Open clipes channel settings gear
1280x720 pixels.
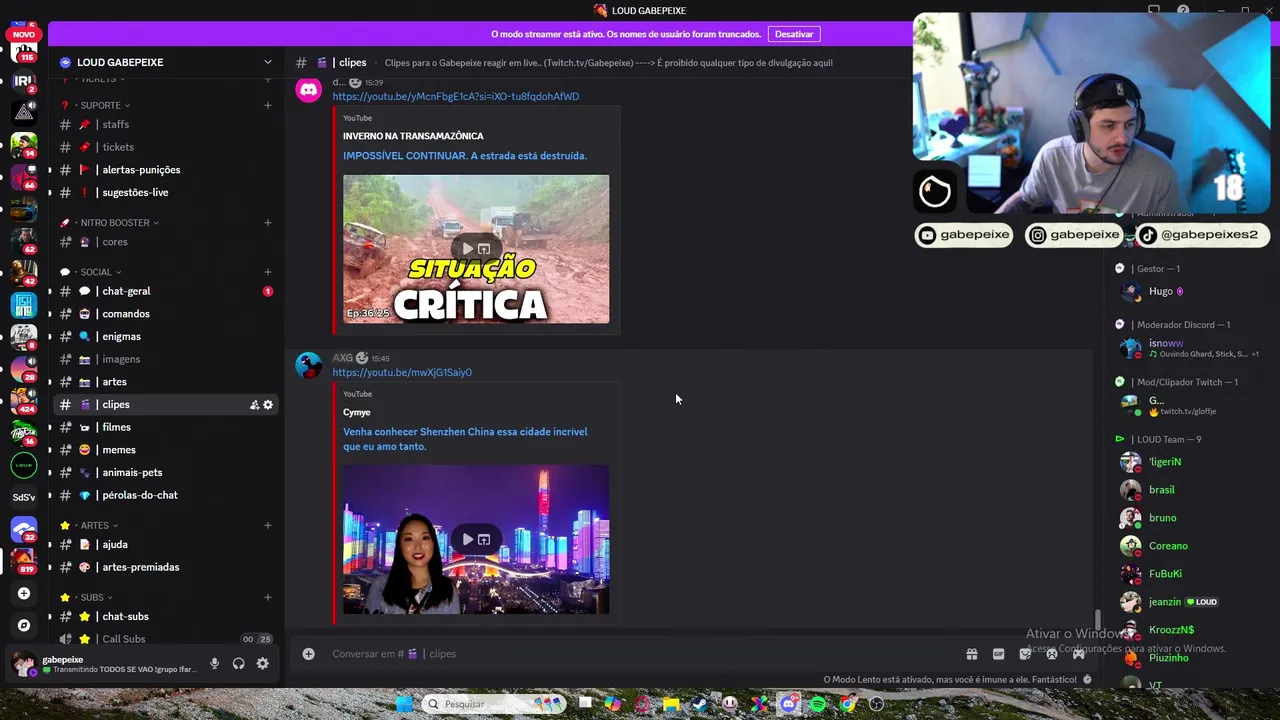[x=268, y=405]
